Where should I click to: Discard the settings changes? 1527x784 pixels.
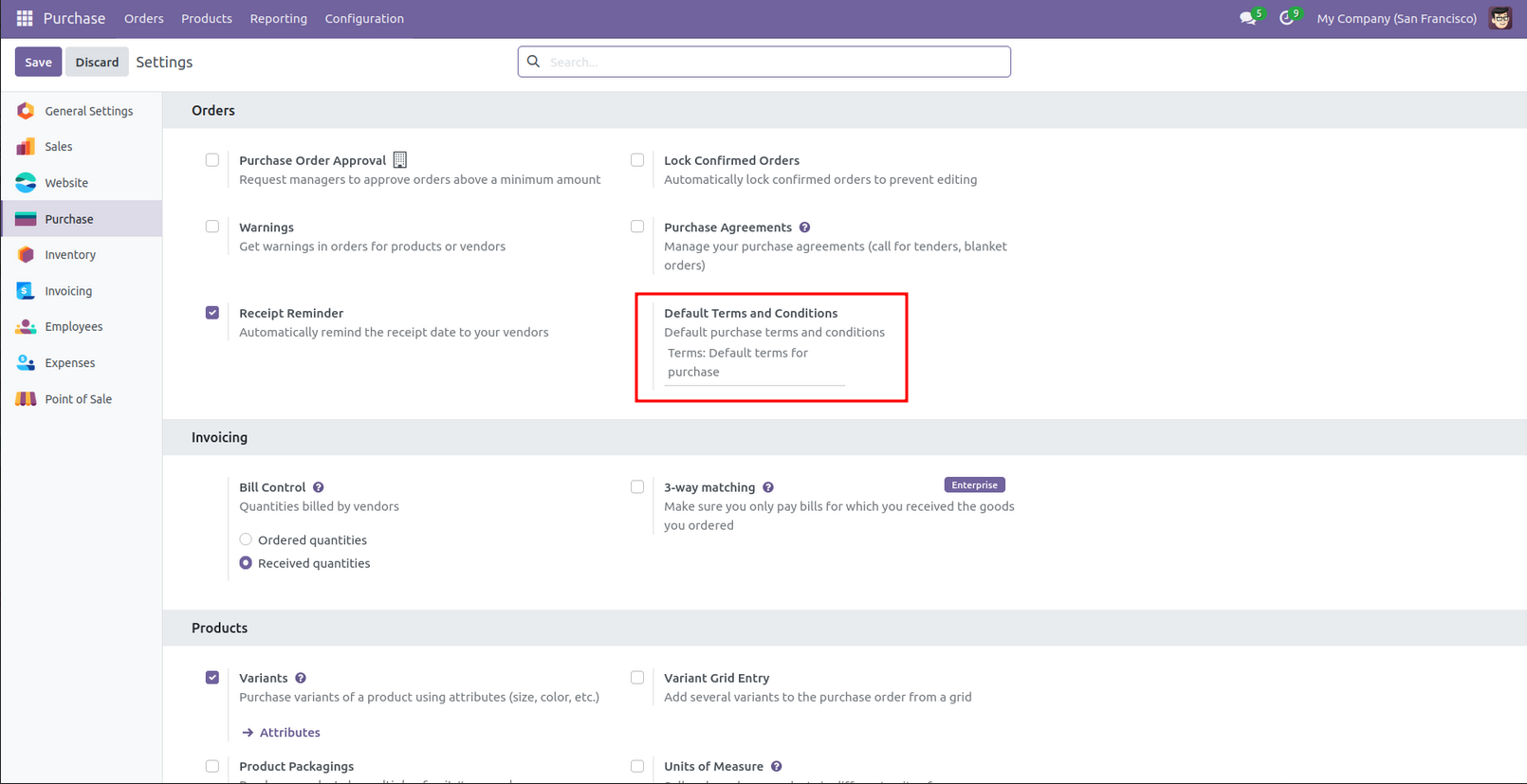pyautogui.click(x=97, y=62)
